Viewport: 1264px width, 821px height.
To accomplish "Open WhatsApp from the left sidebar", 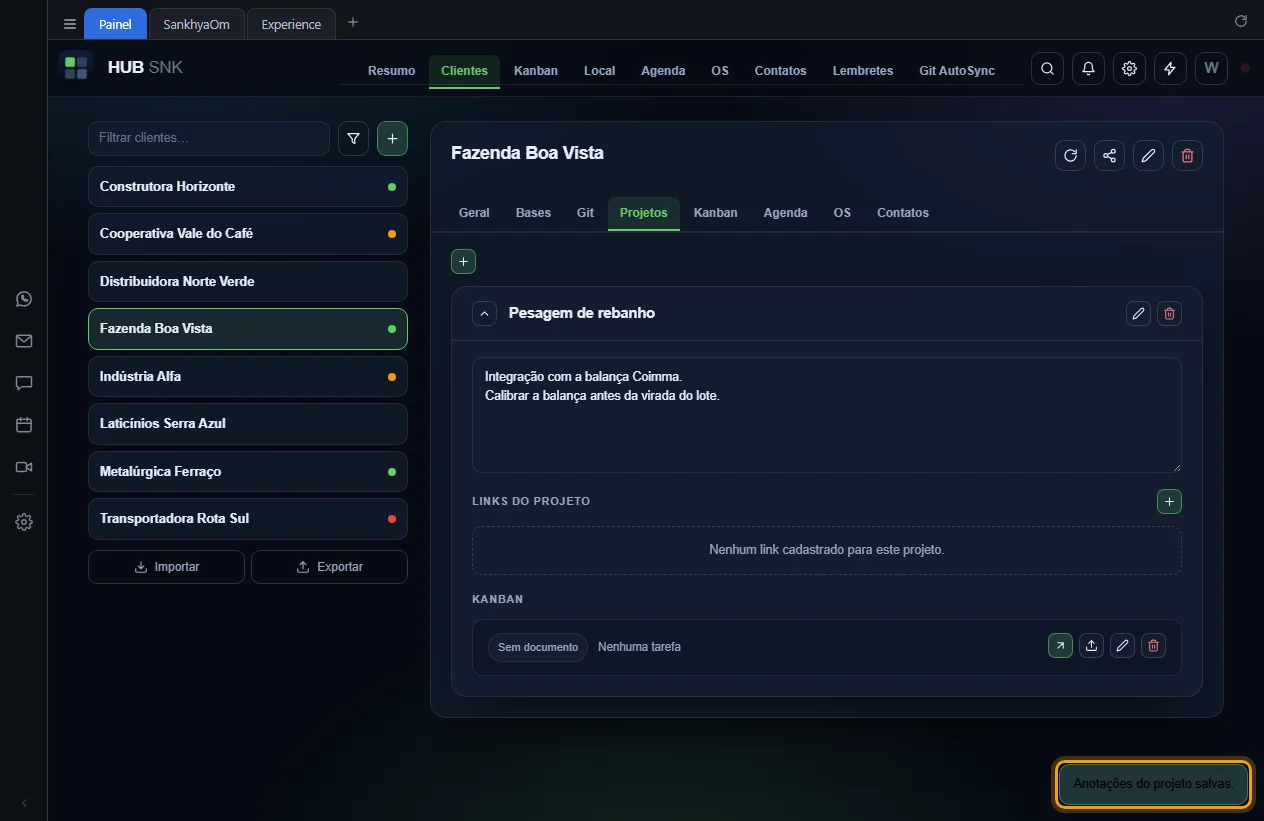I will coord(24,299).
